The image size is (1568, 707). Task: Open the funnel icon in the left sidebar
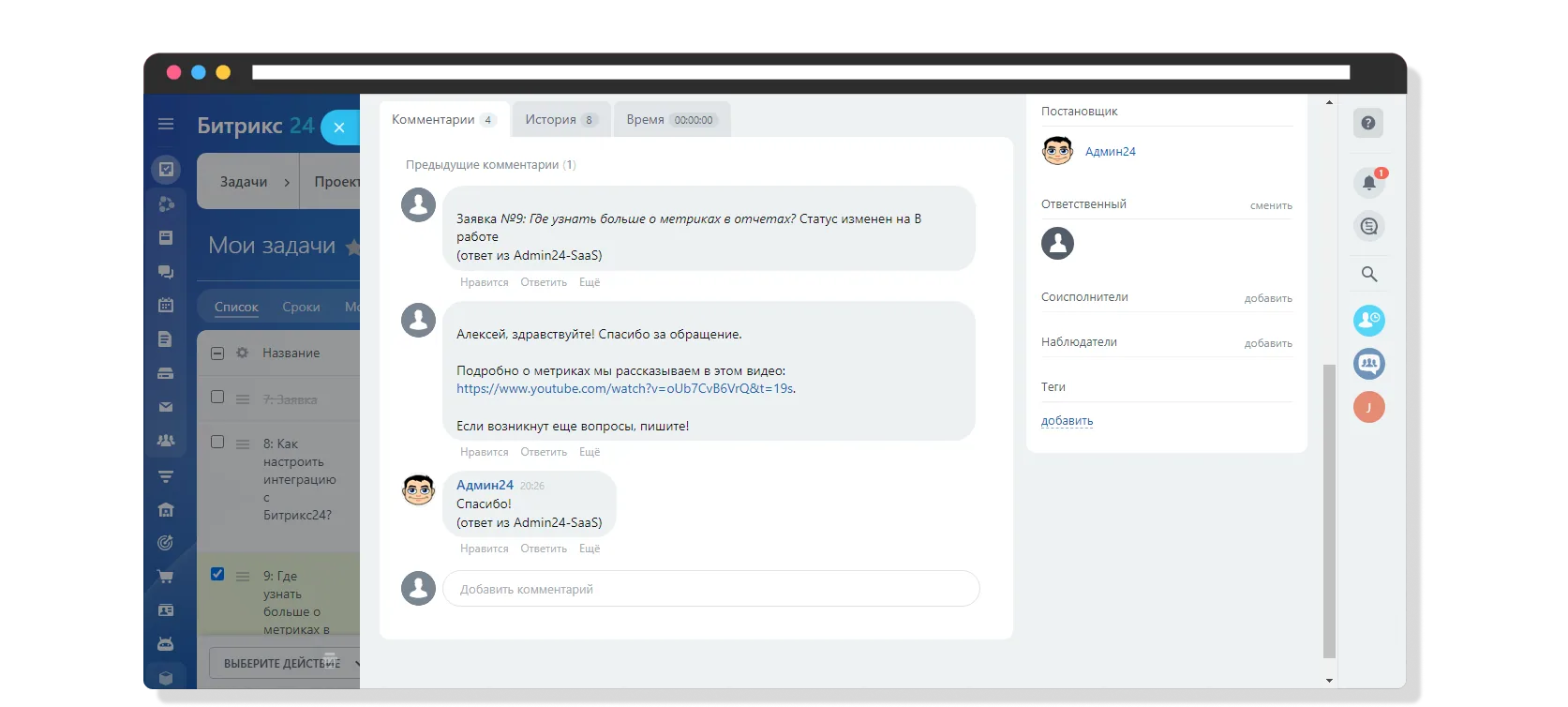166,476
